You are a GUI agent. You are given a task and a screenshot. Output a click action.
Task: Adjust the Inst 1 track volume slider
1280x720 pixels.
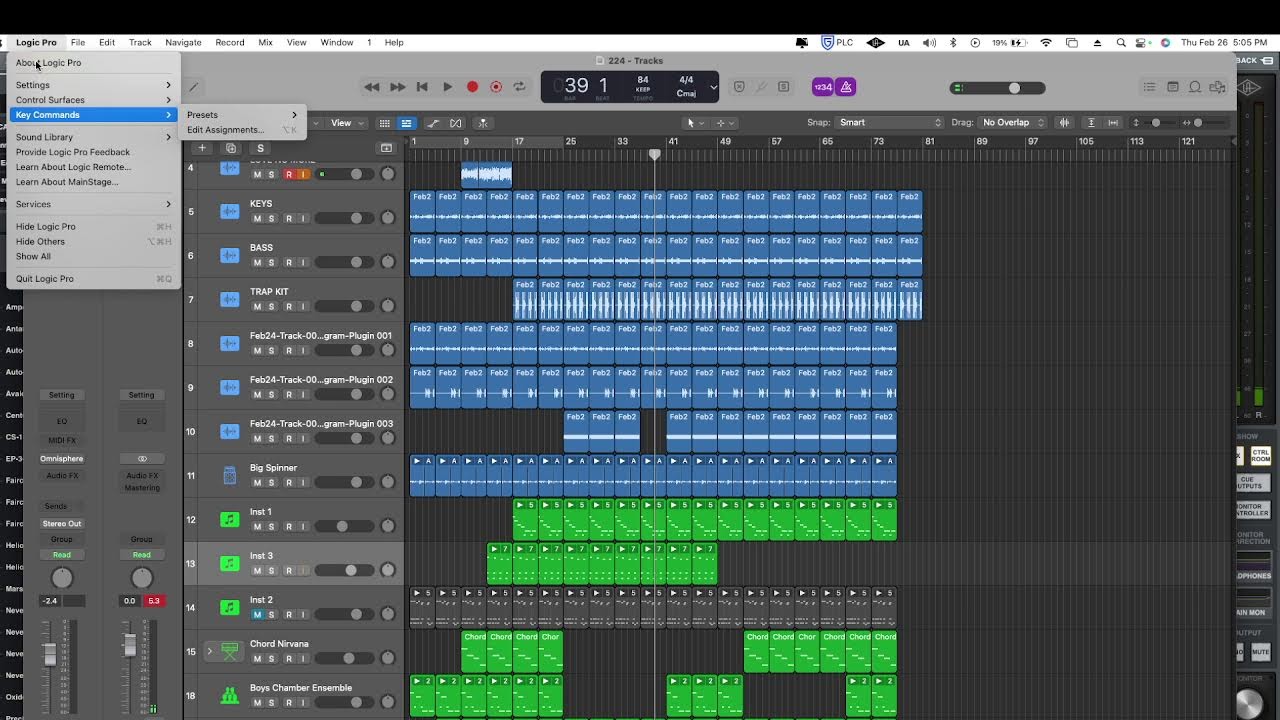pos(342,526)
